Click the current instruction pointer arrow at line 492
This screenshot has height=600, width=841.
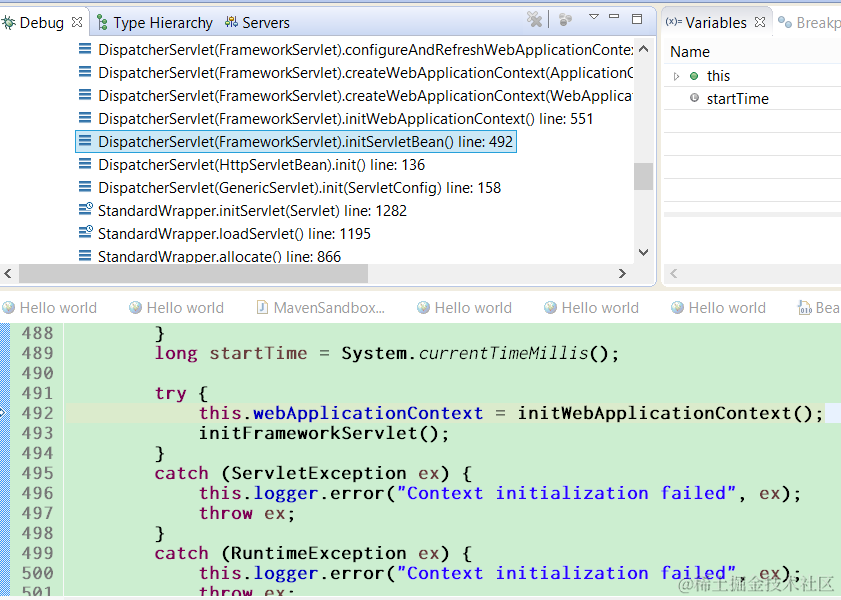click(3, 413)
